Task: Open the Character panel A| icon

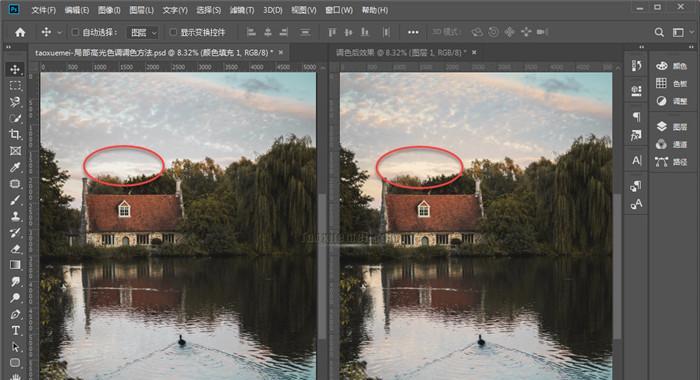Action: (x=637, y=160)
